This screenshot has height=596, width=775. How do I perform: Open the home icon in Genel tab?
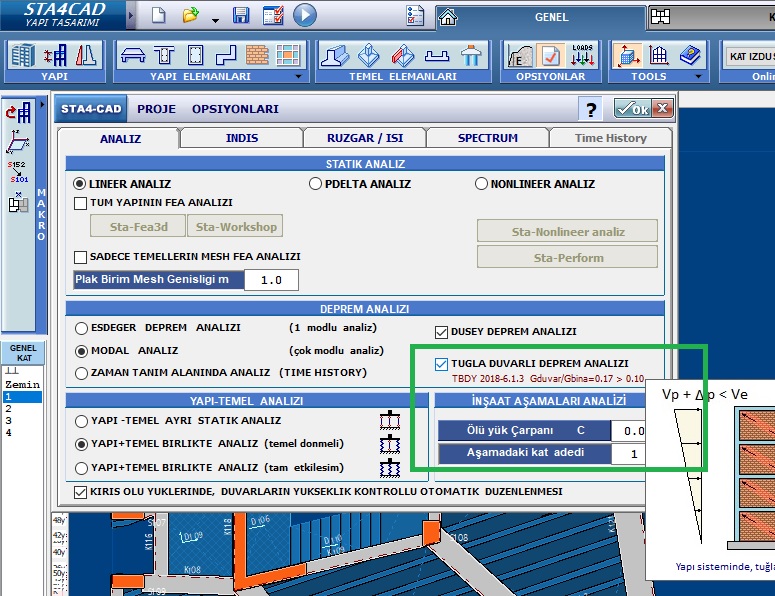(x=448, y=16)
